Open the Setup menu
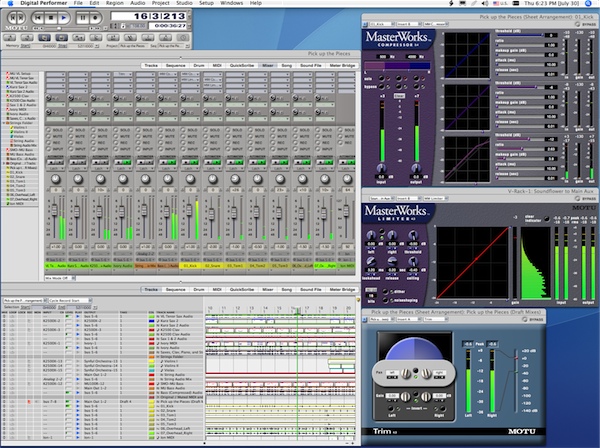Viewport: 600px width, 448px height. coord(206,3)
